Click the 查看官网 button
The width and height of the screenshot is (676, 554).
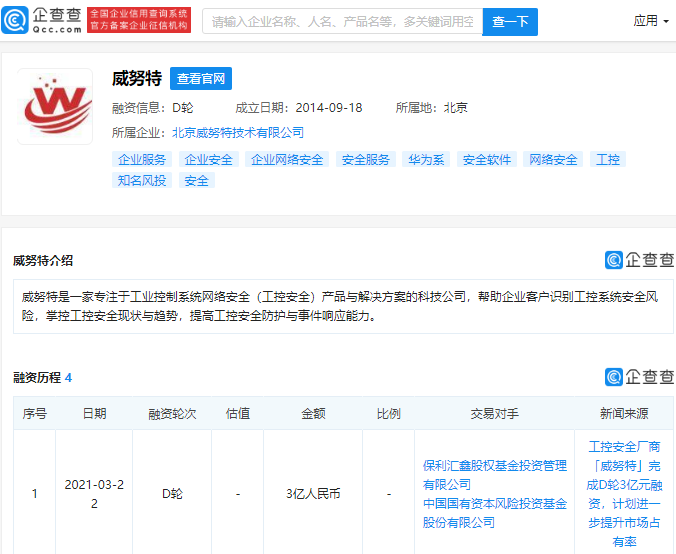pyautogui.click(x=201, y=78)
